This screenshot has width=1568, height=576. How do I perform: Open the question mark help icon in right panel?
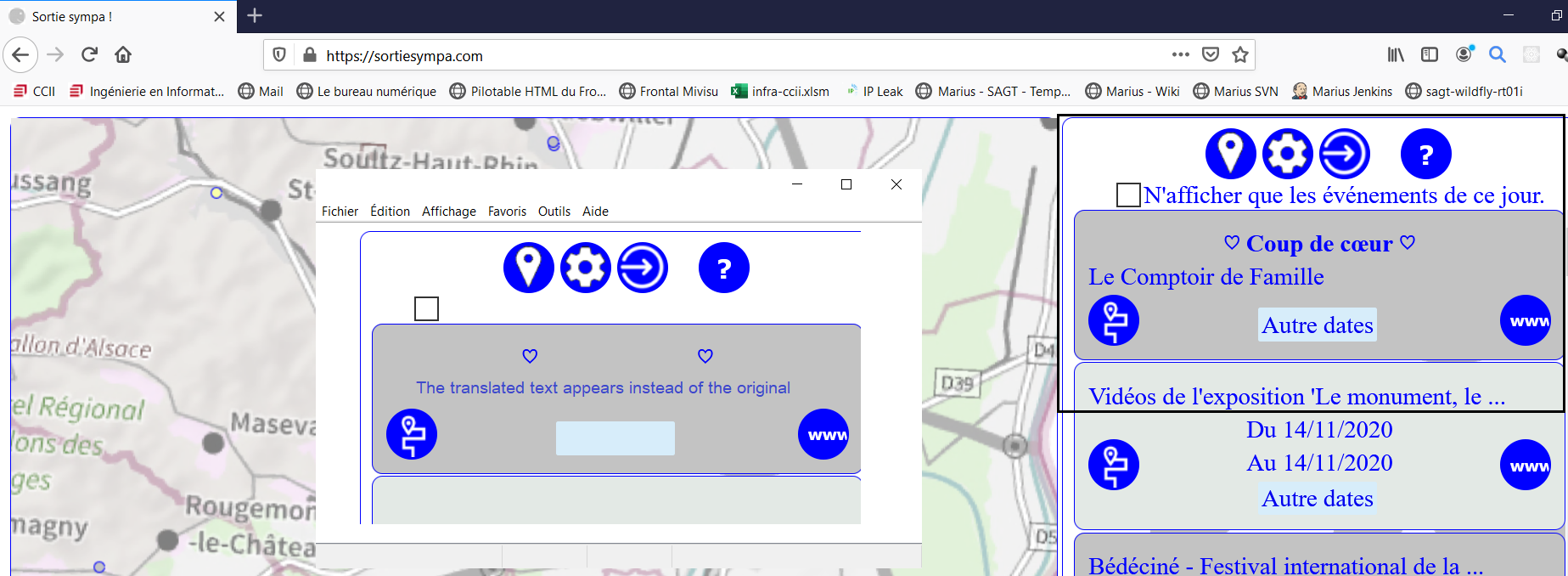coord(1425,154)
